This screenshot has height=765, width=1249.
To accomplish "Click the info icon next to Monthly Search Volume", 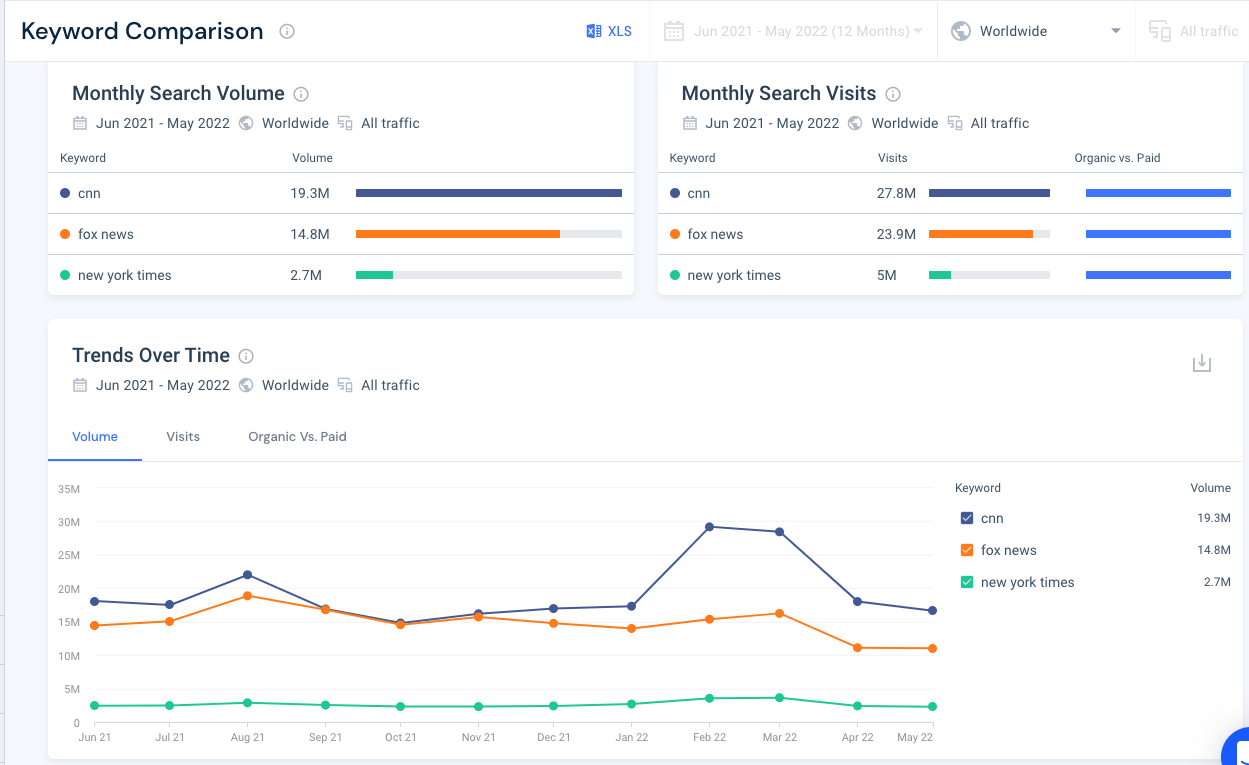I will point(302,93).
